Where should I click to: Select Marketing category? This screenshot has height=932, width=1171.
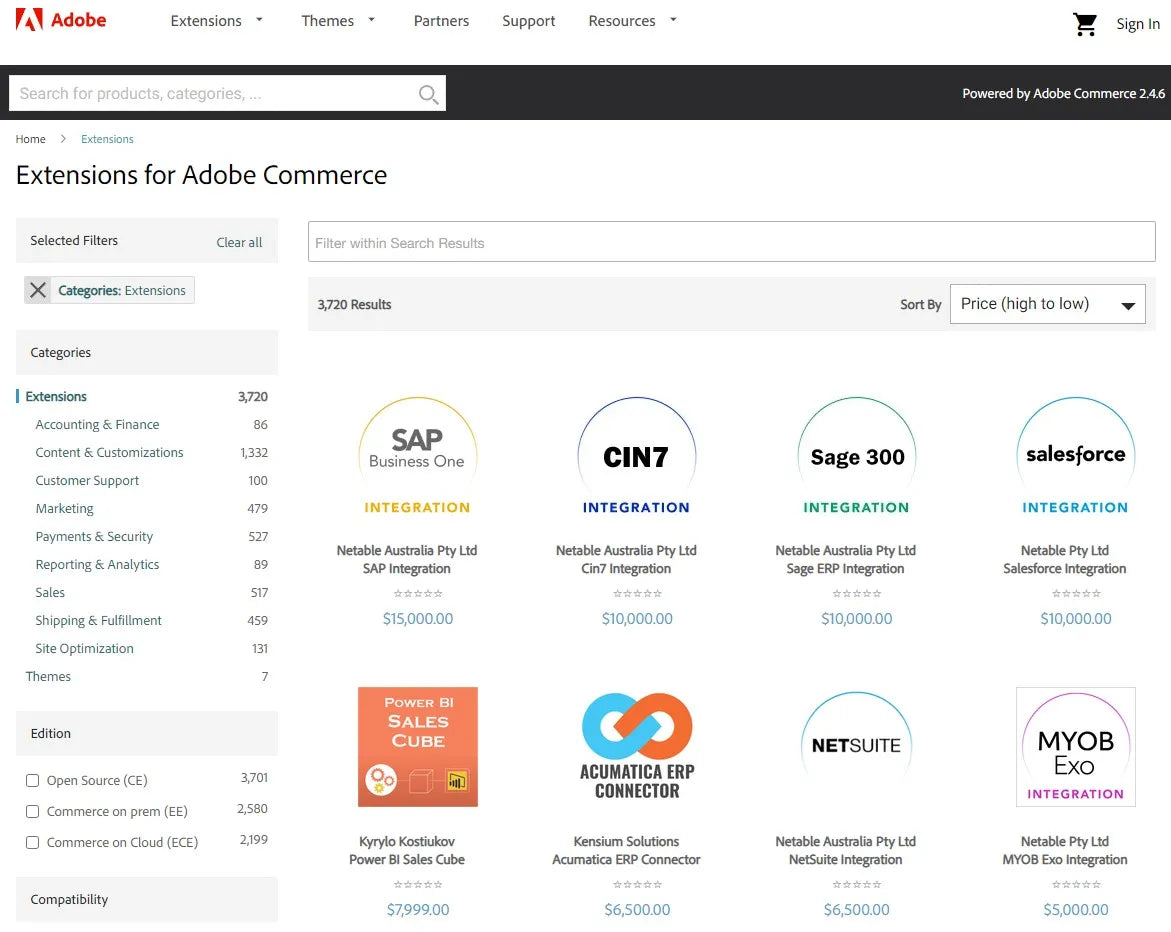[64, 509]
